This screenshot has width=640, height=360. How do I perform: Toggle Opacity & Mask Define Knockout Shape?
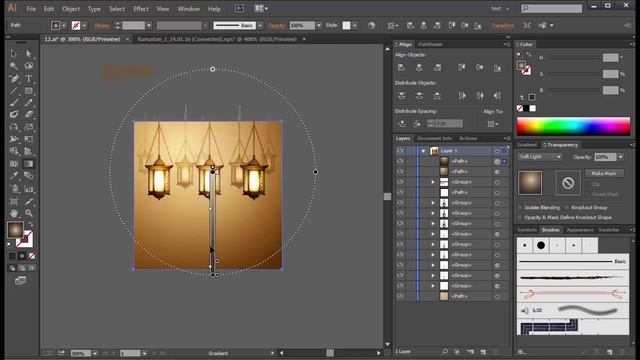click(520, 218)
